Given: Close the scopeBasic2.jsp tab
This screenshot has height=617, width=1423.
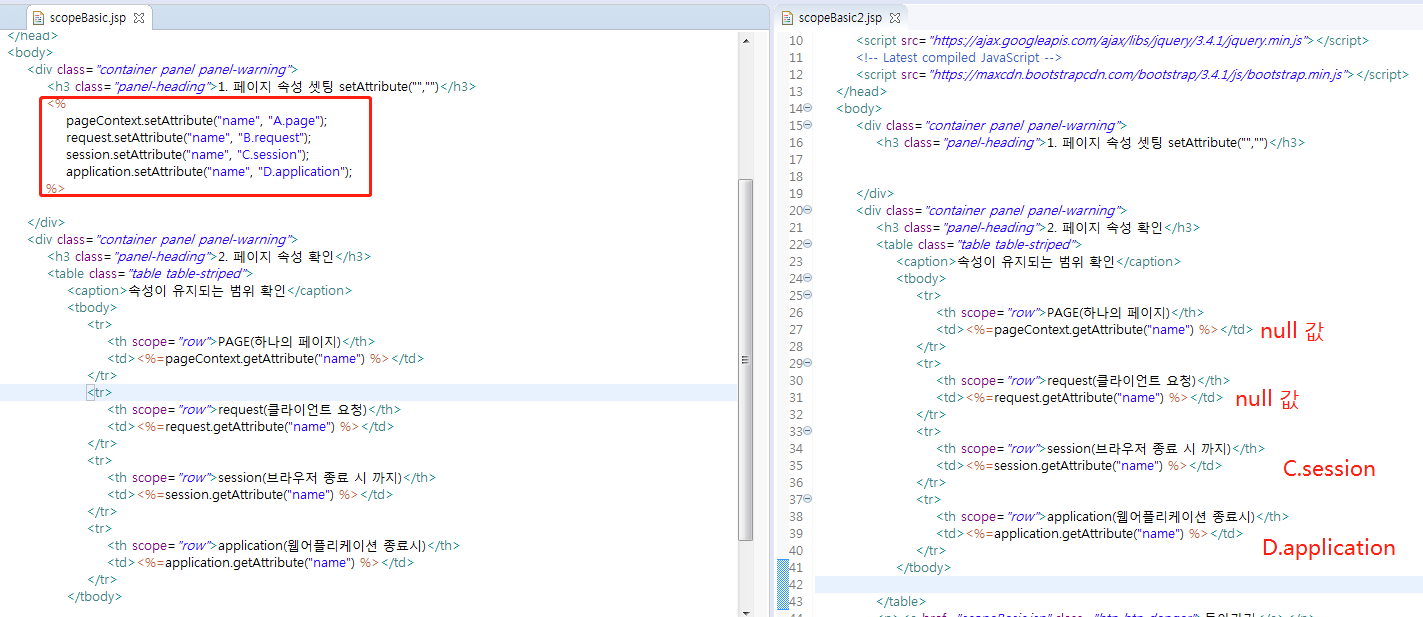Looking at the screenshot, I should (x=894, y=17).
